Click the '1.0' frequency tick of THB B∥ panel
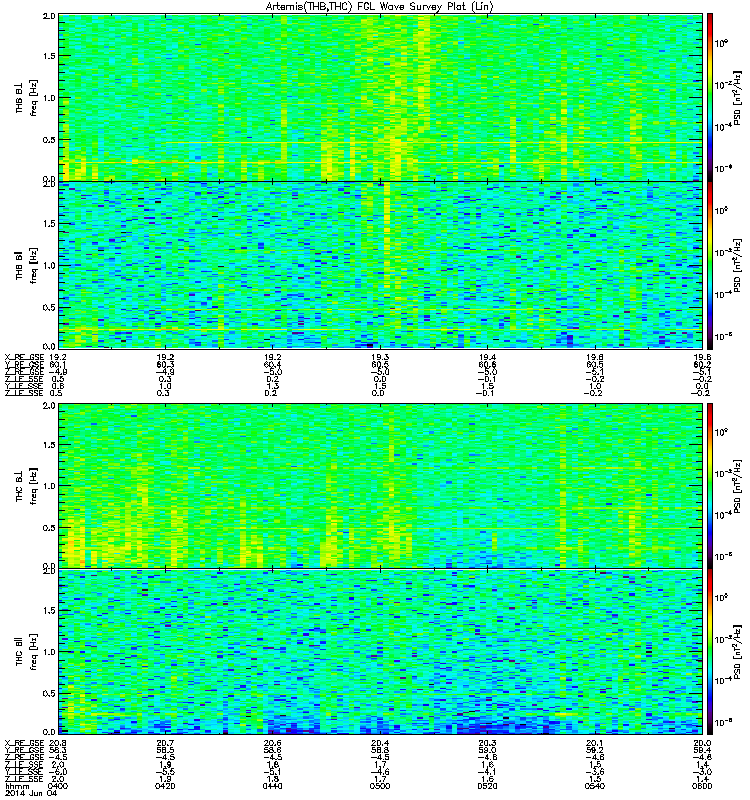The image size is (750, 800). (x=49, y=265)
